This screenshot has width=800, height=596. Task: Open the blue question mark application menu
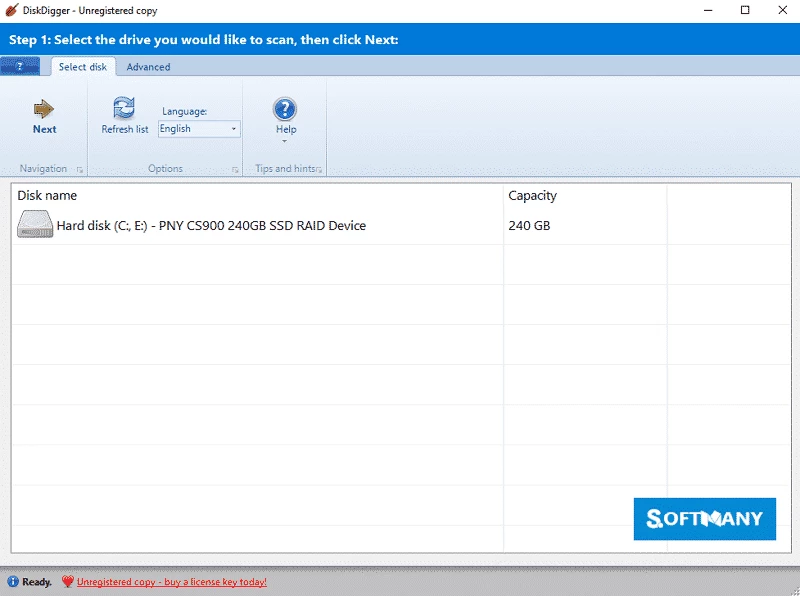[x=20, y=67]
